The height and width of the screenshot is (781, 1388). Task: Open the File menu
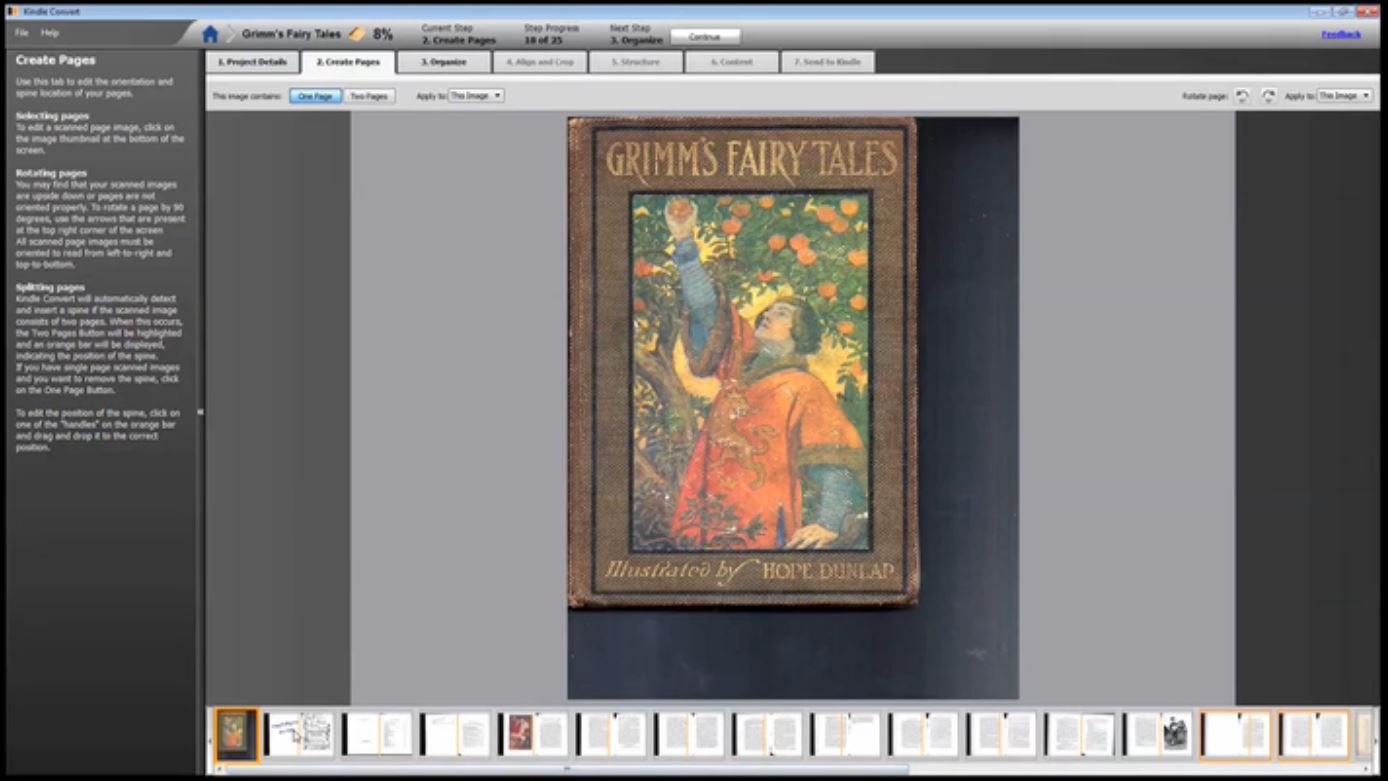[21, 33]
